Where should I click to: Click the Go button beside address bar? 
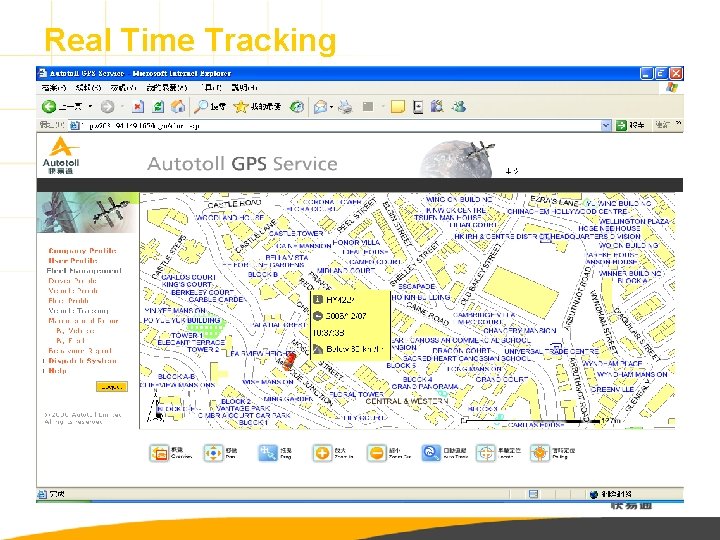pyautogui.click(x=630, y=125)
